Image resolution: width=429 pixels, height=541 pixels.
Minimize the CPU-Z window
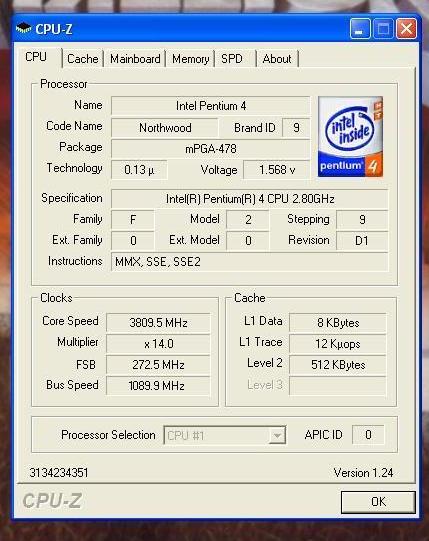click(360, 29)
